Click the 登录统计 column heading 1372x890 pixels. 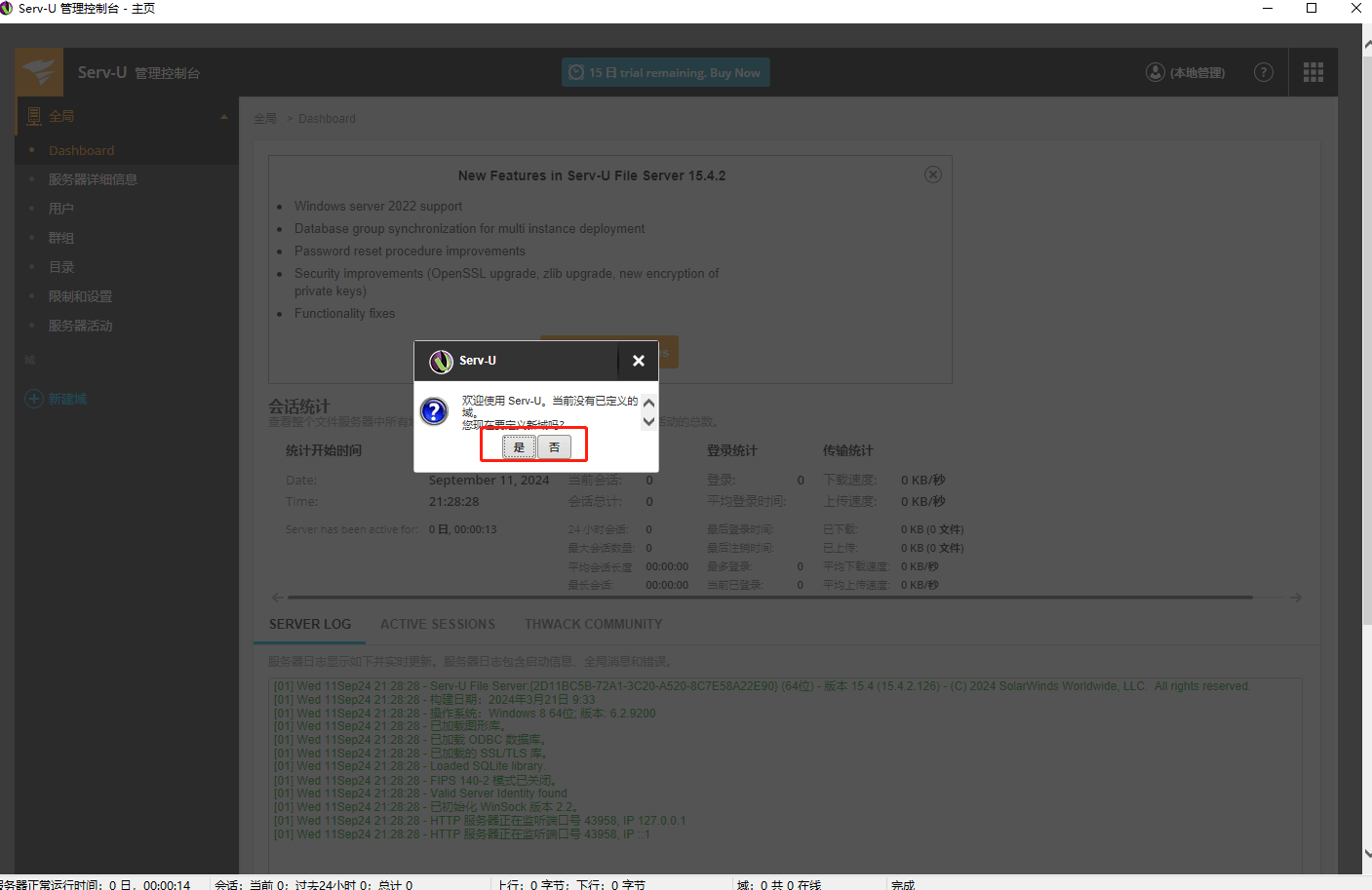pos(731,450)
